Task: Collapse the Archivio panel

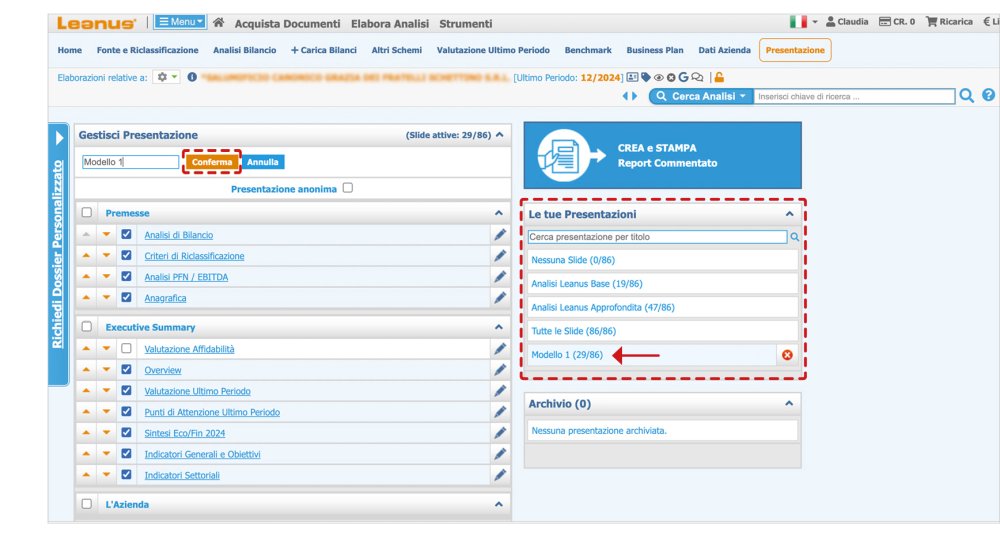Action: coord(789,404)
